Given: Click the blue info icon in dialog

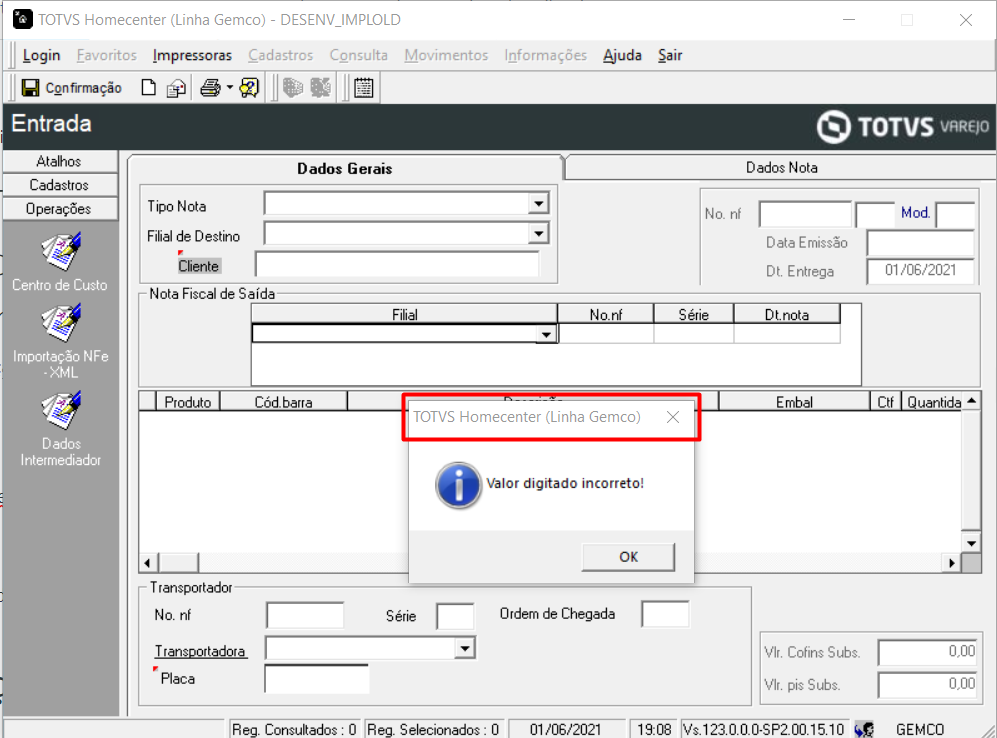Looking at the screenshot, I should pyautogui.click(x=458, y=485).
